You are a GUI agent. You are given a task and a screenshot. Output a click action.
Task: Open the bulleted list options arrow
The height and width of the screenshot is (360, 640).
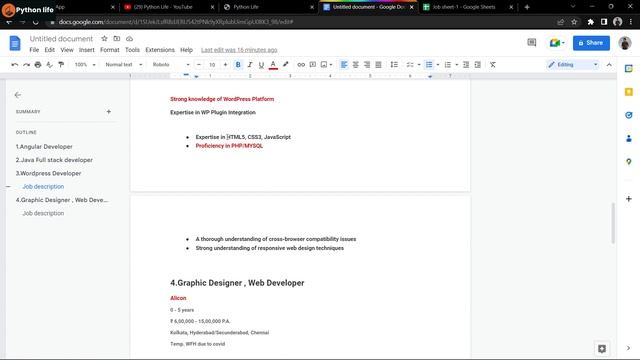pyautogui.click(x=438, y=64)
